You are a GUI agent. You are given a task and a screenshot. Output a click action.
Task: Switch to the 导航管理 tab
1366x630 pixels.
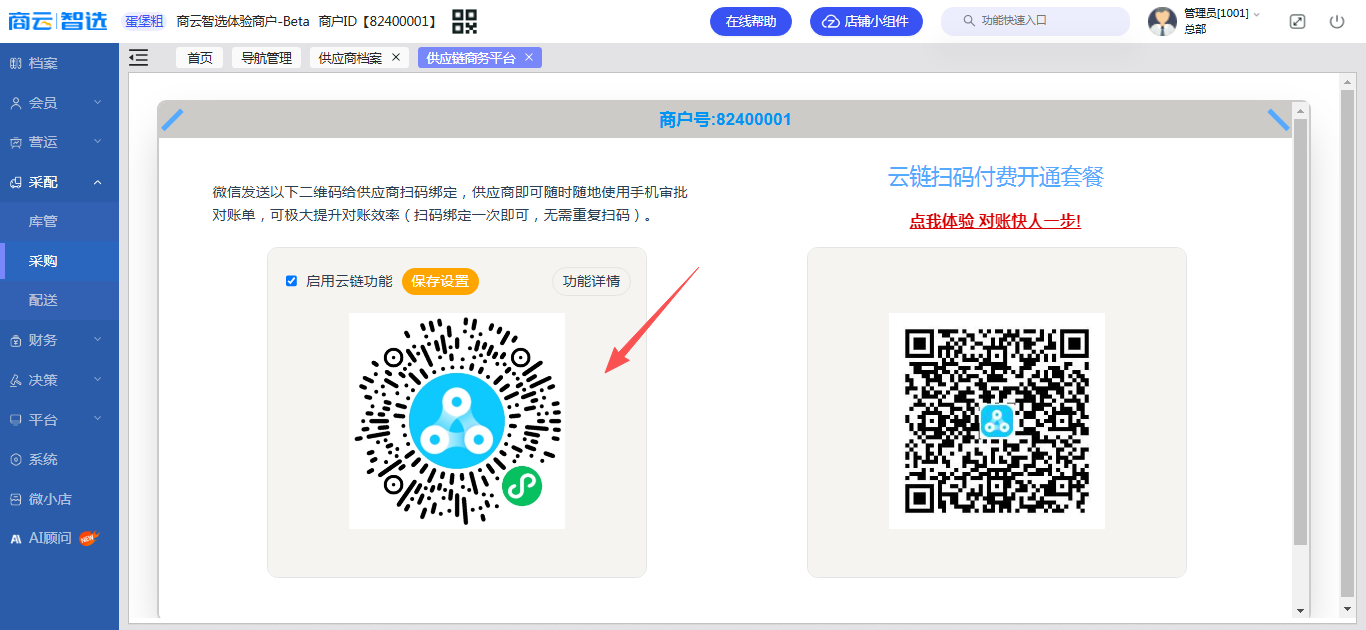(x=266, y=58)
